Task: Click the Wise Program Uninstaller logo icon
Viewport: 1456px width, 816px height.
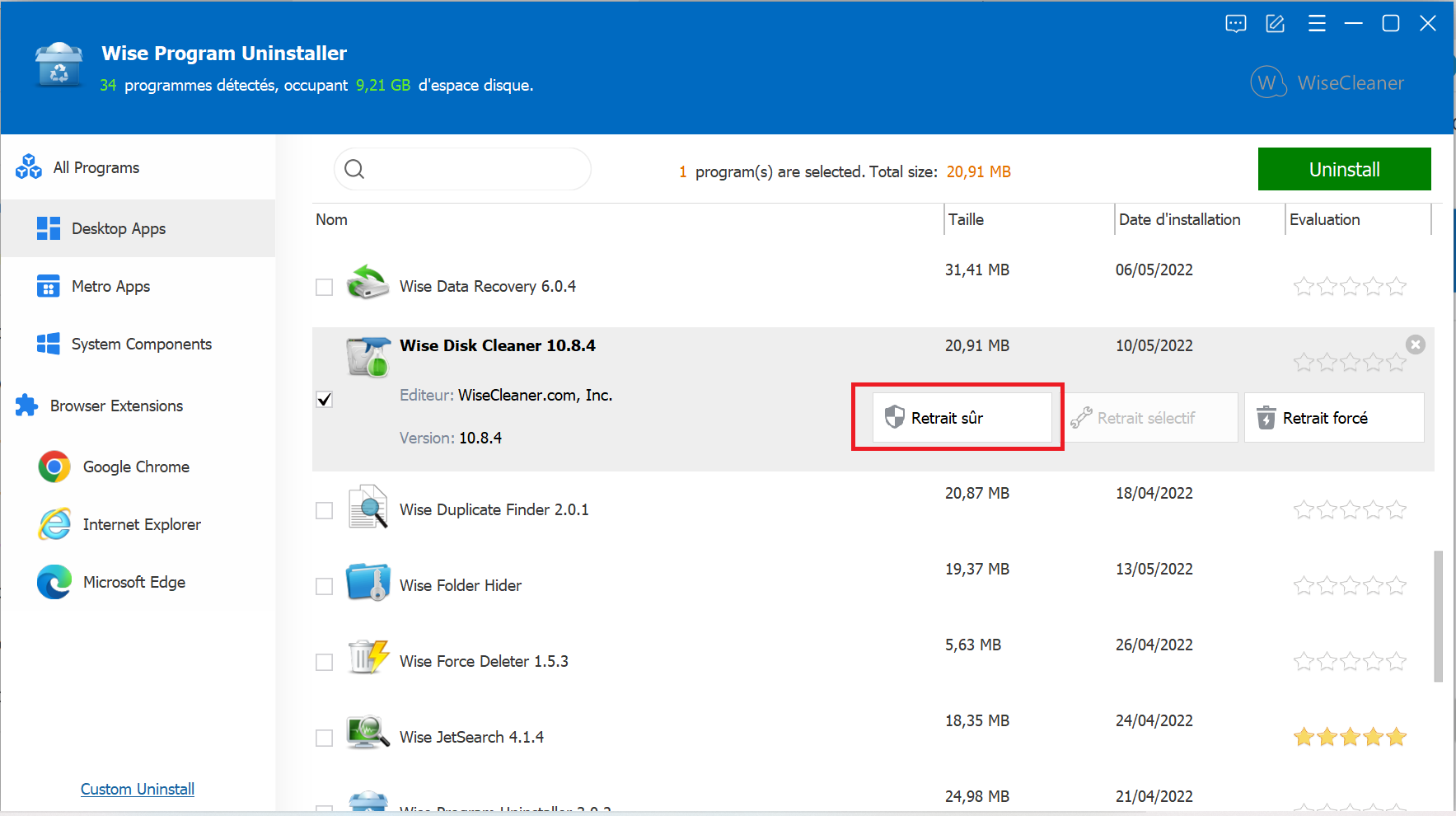Action: pyautogui.click(x=59, y=65)
